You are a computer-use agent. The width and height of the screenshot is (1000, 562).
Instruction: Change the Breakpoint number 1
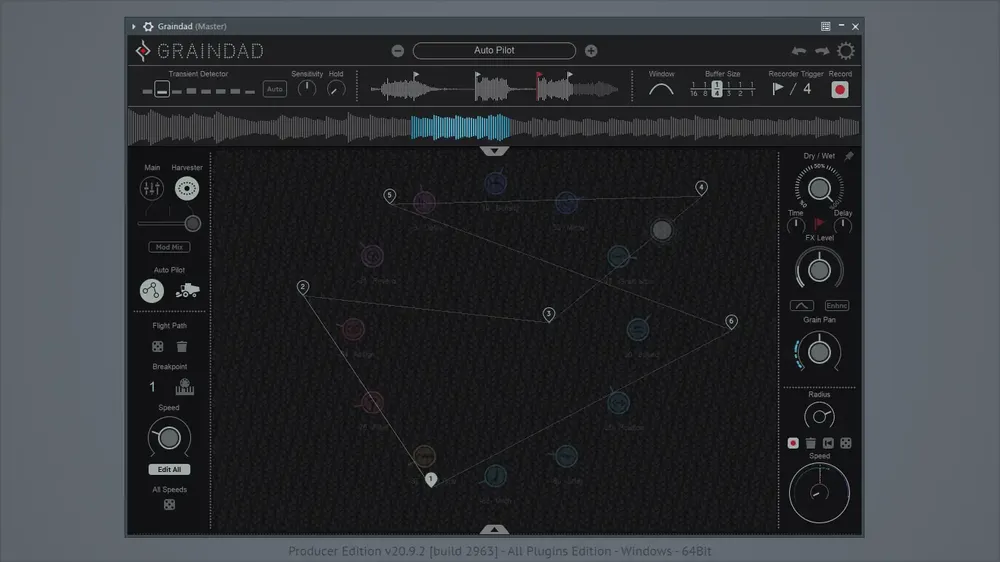tap(152, 387)
